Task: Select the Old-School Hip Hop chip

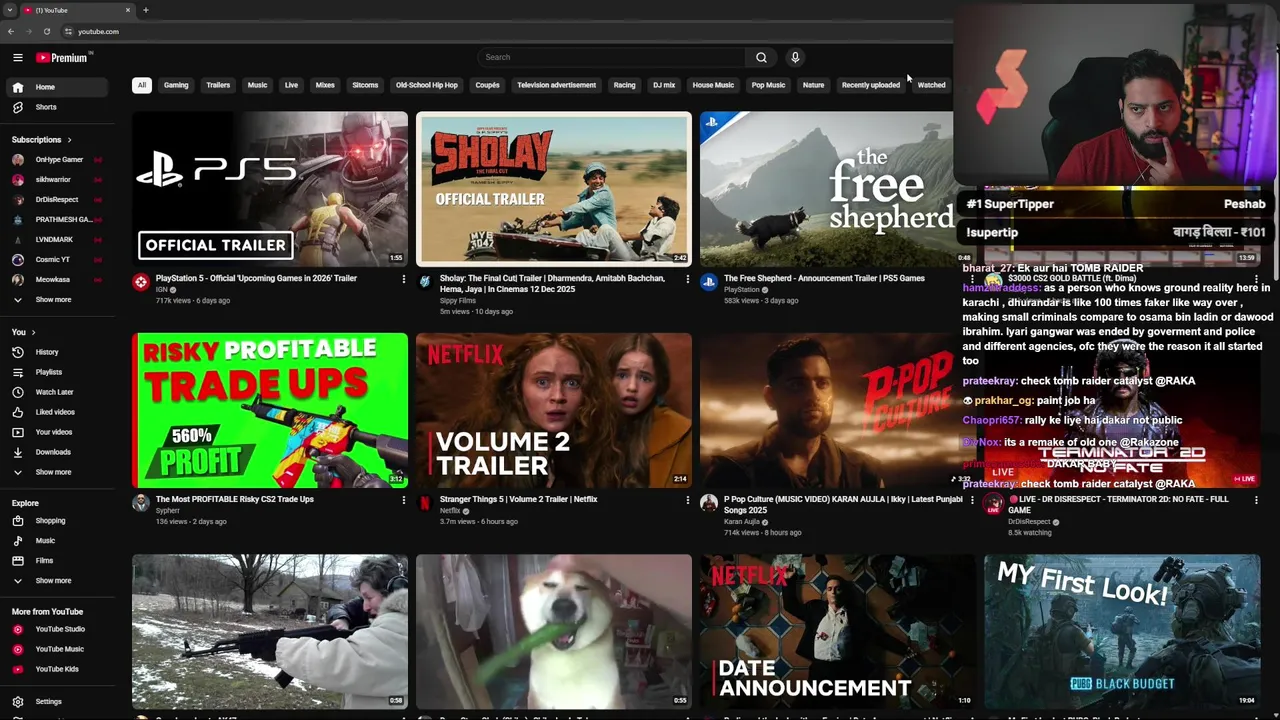Action: point(427,85)
